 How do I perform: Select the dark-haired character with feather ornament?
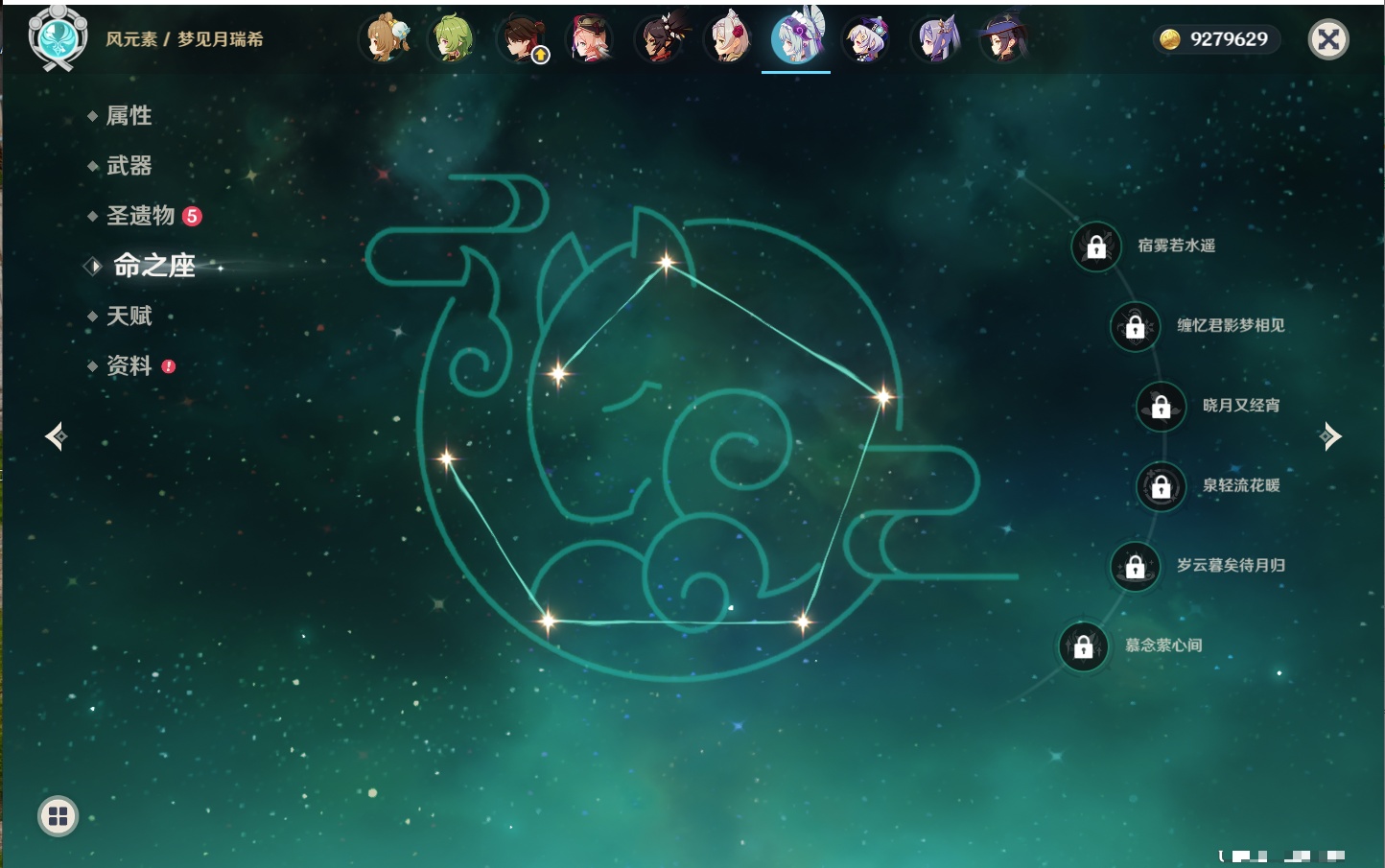pos(660,39)
